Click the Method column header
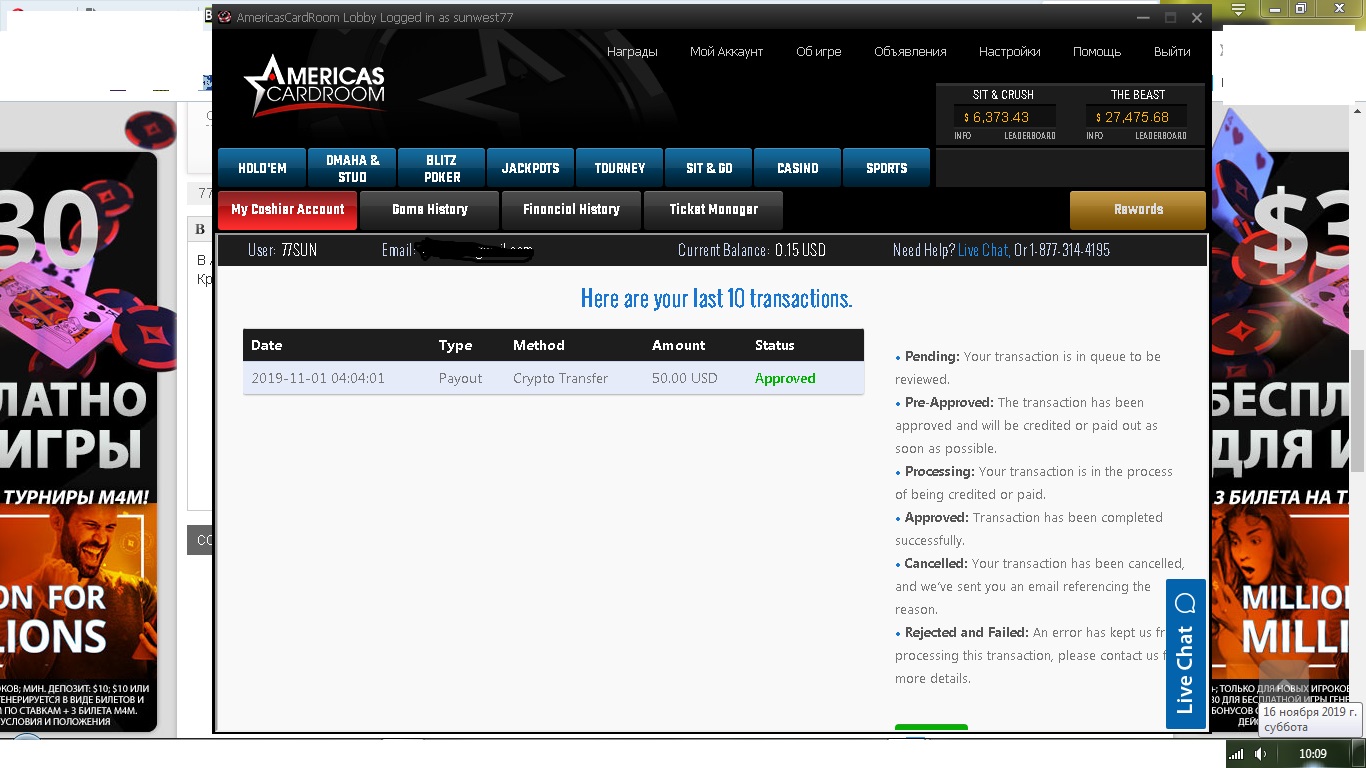This screenshot has height=768, width=1366. coord(539,345)
